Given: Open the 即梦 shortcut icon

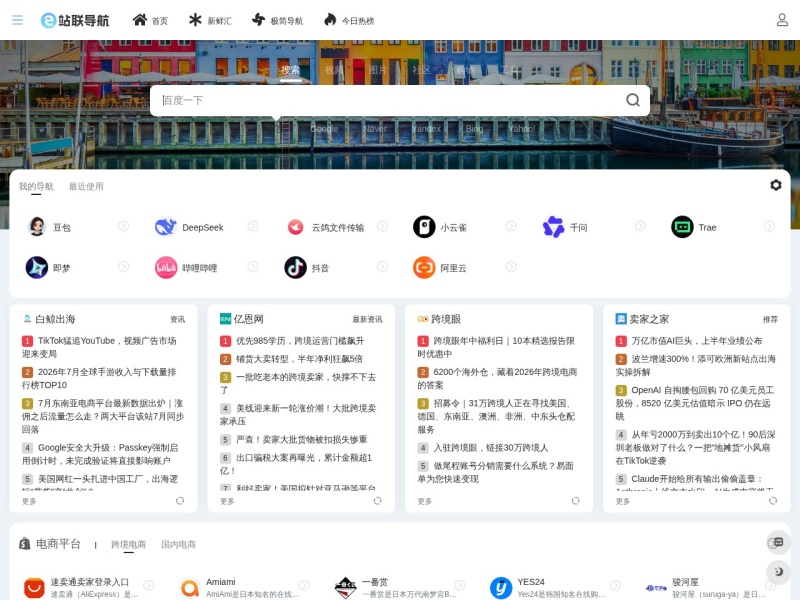Looking at the screenshot, I should coord(37,267).
